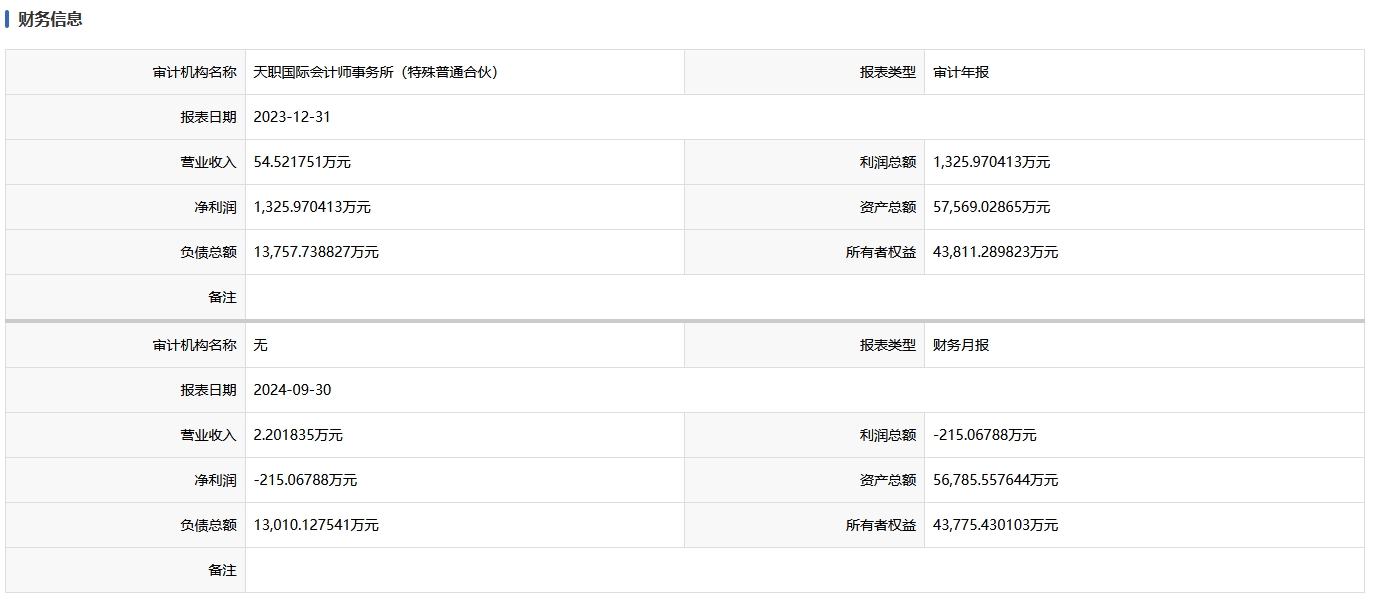This screenshot has width=1377, height=603.
Task: Click the empty 备注 cell of 2024 report
Action: click(804, 570)
